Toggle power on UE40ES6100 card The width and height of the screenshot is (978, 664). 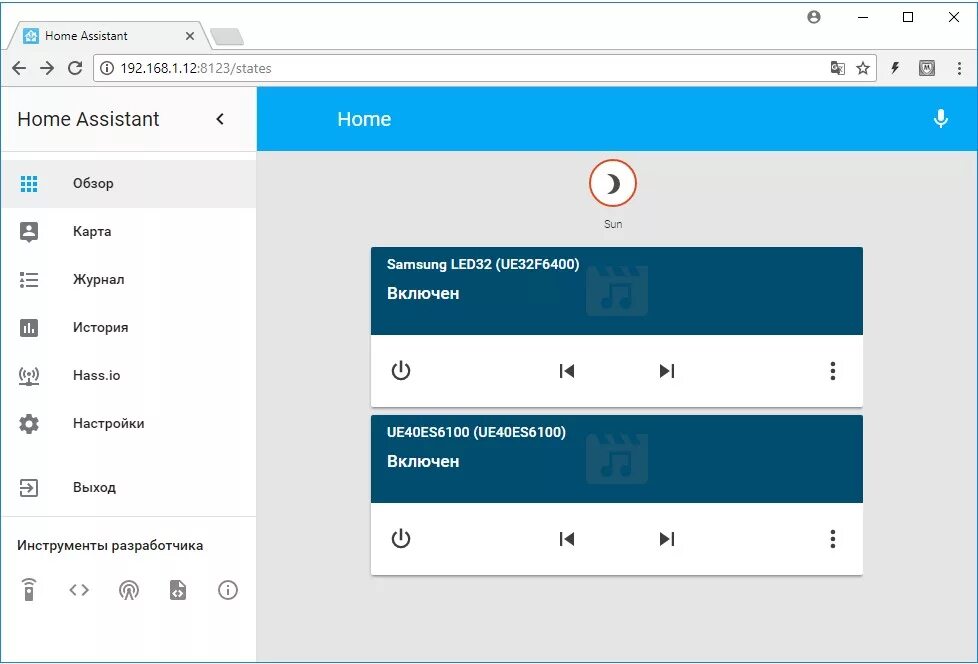click(x=400, y=538)
